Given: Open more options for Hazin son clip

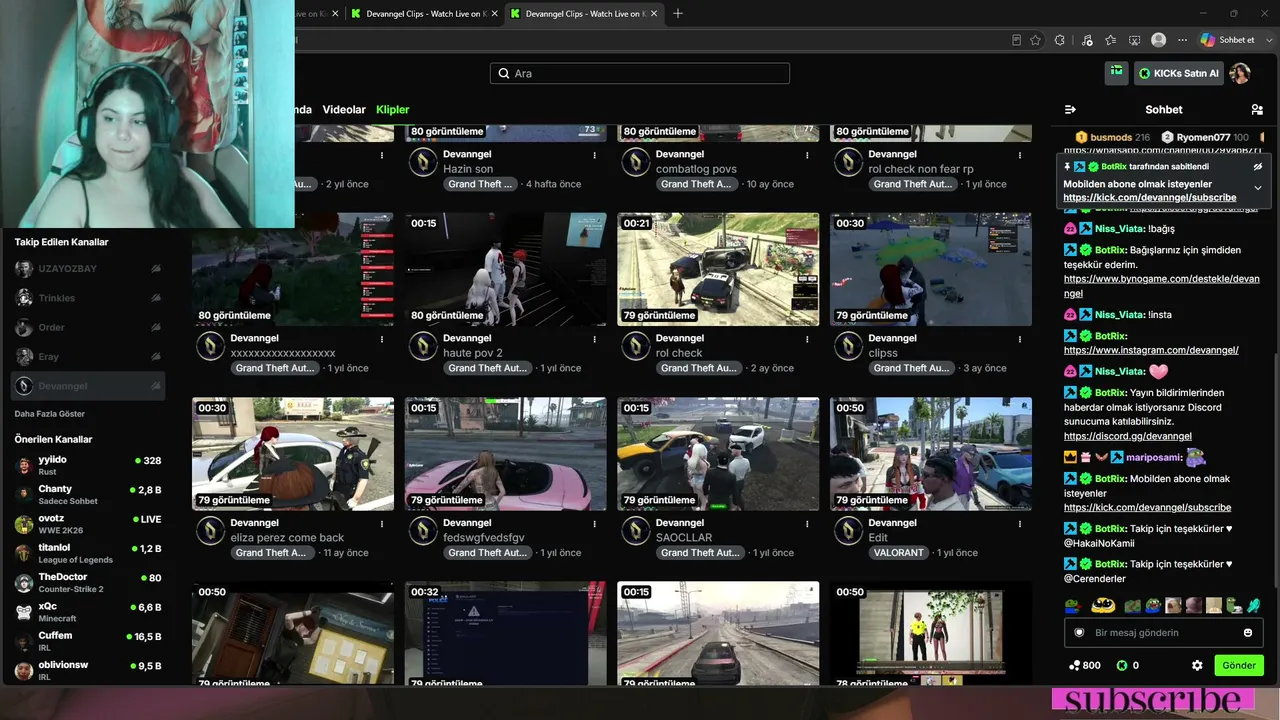Looking at the screenshot, I should 595,155.
